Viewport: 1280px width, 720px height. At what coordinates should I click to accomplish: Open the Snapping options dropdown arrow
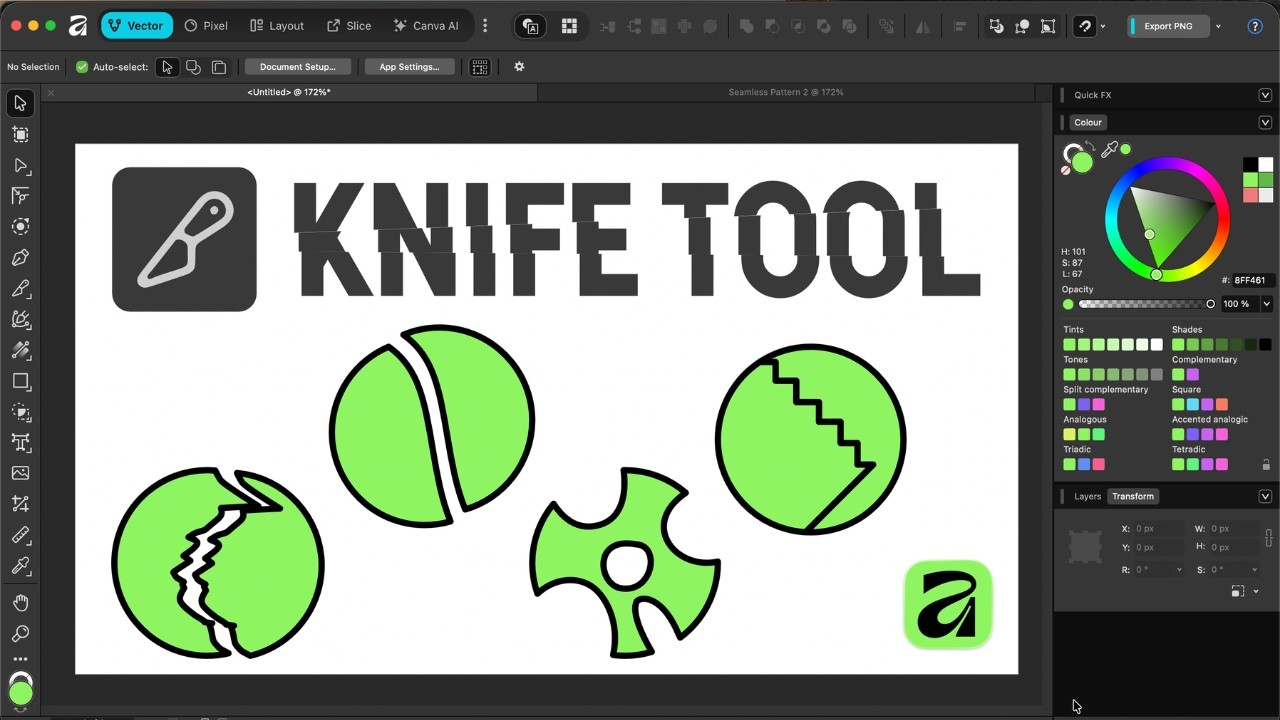point(1103,27)
